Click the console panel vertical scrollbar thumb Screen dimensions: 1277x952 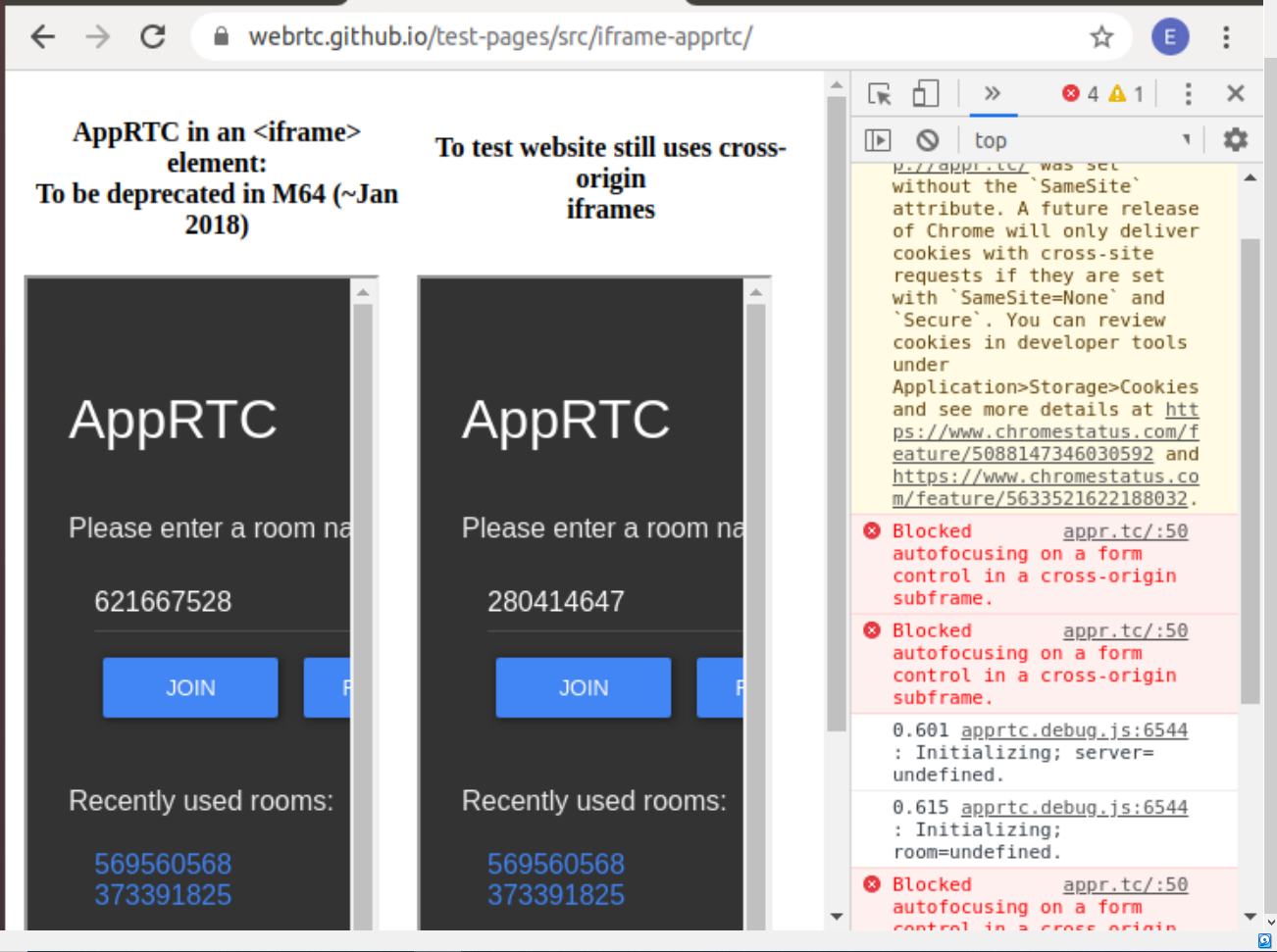(1250, 471)
